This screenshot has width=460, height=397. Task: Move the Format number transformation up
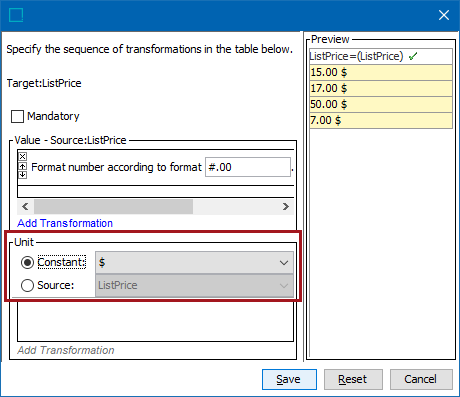point(22,166)
